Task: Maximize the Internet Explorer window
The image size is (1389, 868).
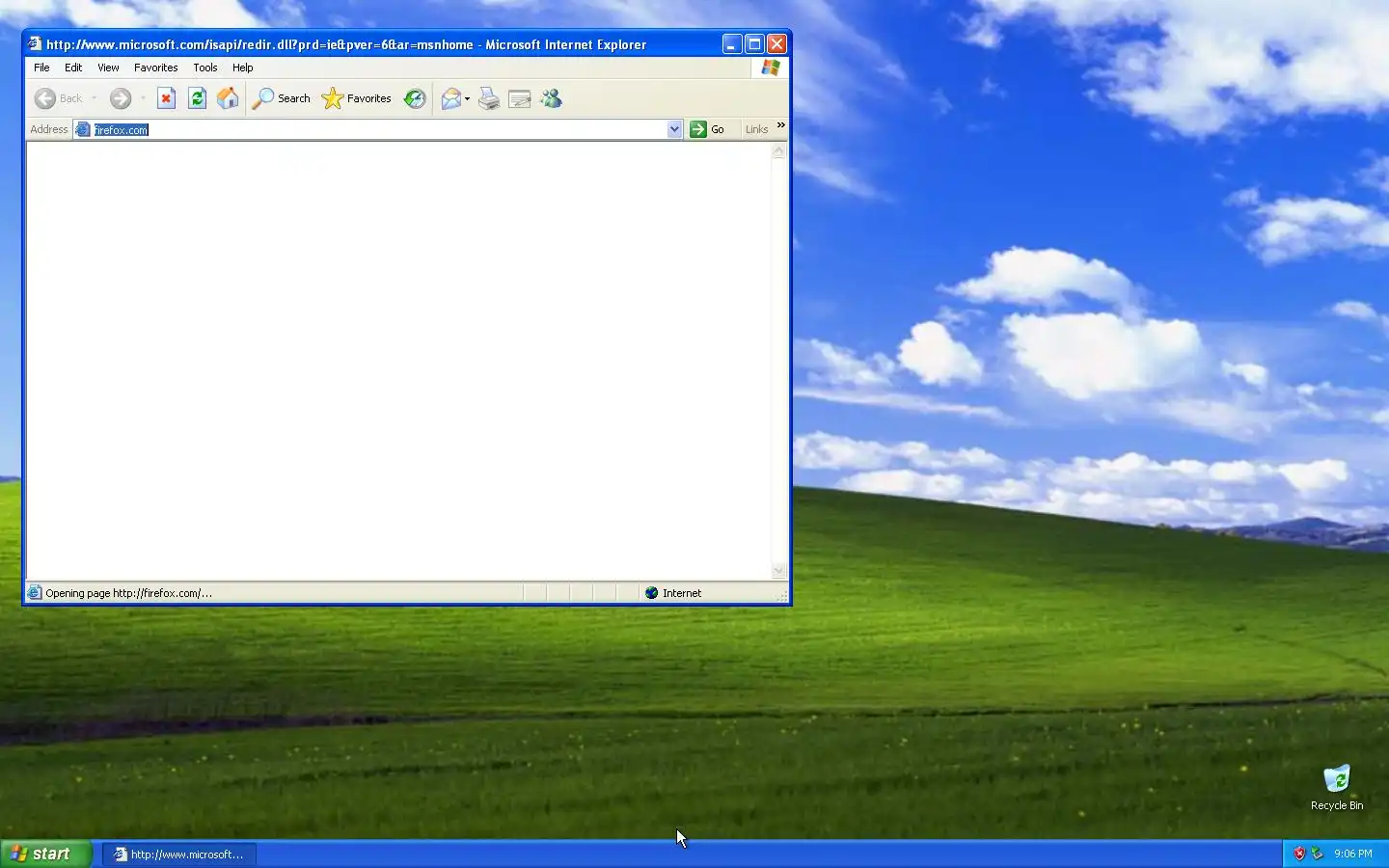Action: click(754, 44)
